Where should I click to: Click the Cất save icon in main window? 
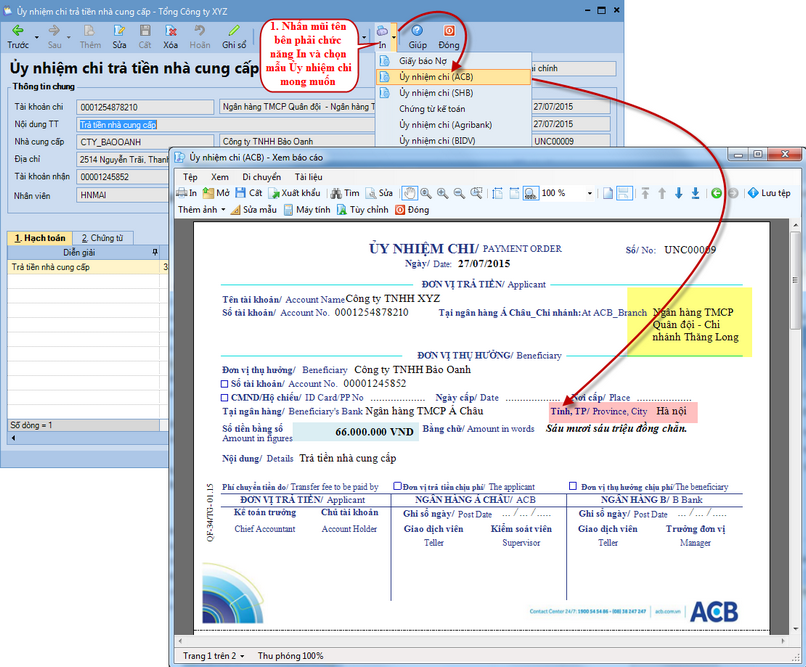point(145,31)
